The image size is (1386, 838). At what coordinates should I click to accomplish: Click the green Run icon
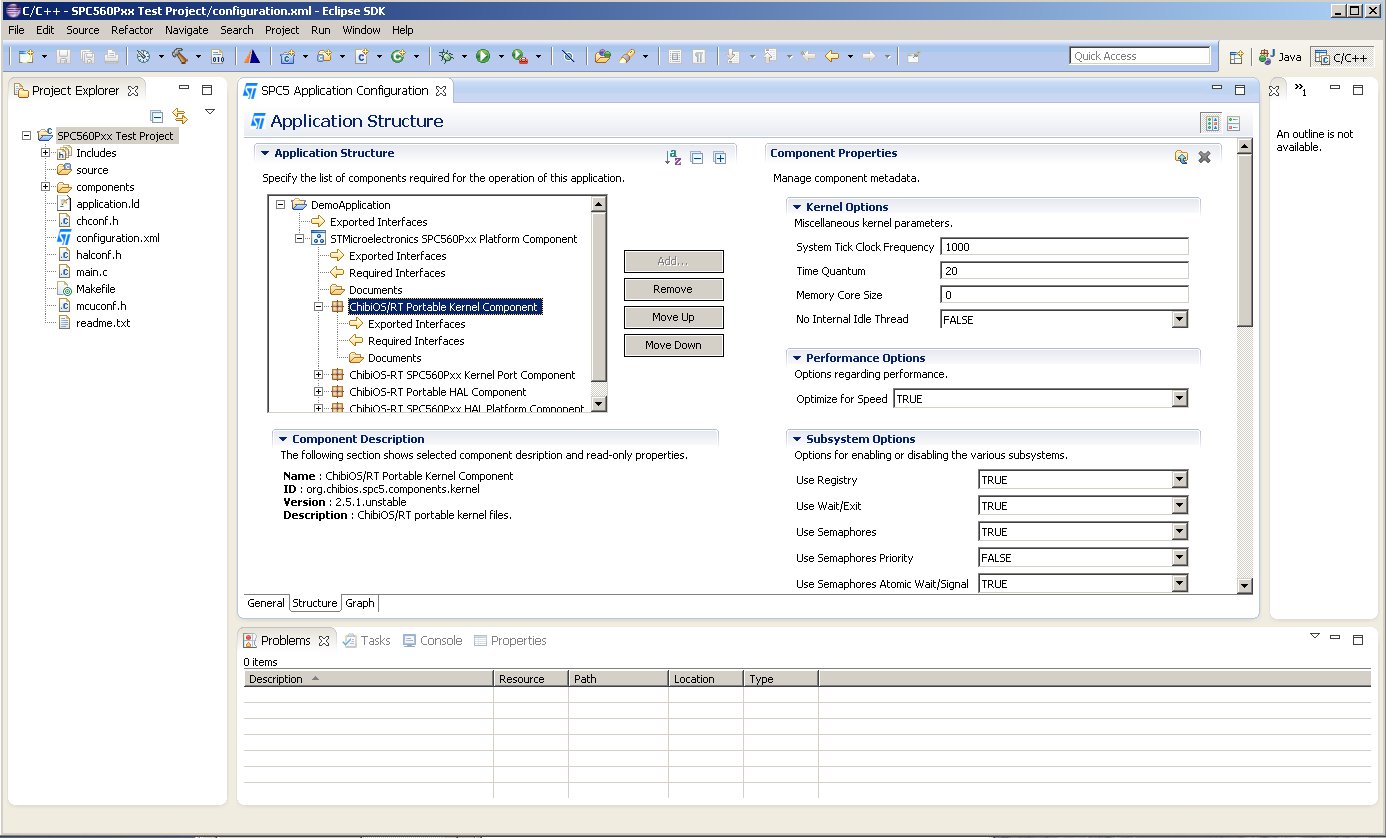click(x=483, y=57)
